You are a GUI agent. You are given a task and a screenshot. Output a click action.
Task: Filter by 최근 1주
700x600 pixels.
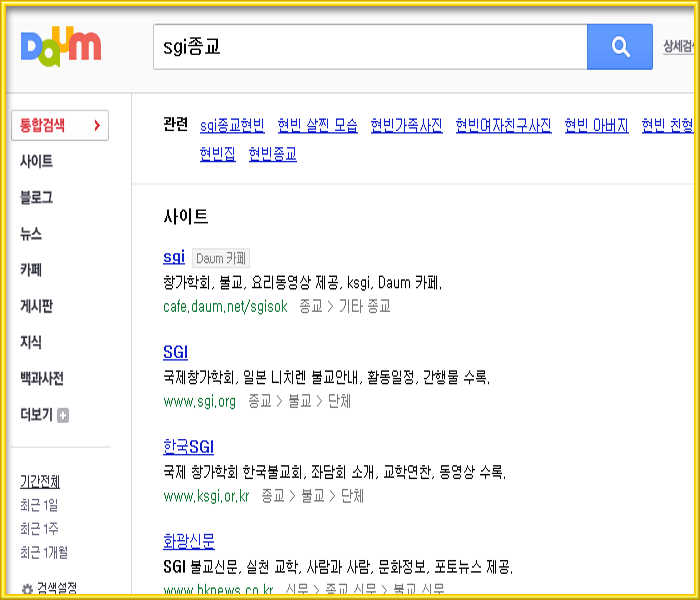[x=39, y=529]
